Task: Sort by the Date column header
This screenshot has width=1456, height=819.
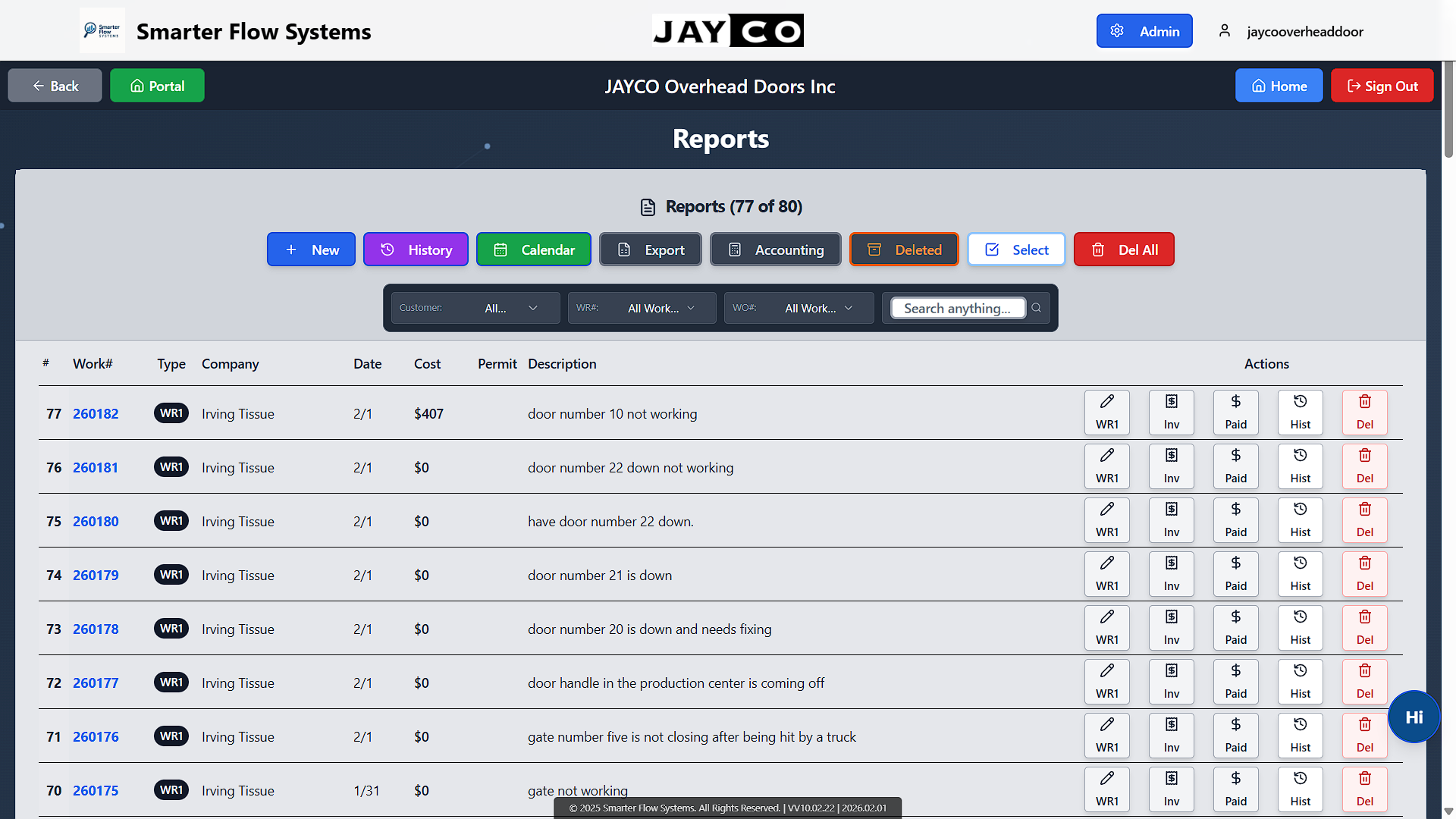Action: [367, 363]
